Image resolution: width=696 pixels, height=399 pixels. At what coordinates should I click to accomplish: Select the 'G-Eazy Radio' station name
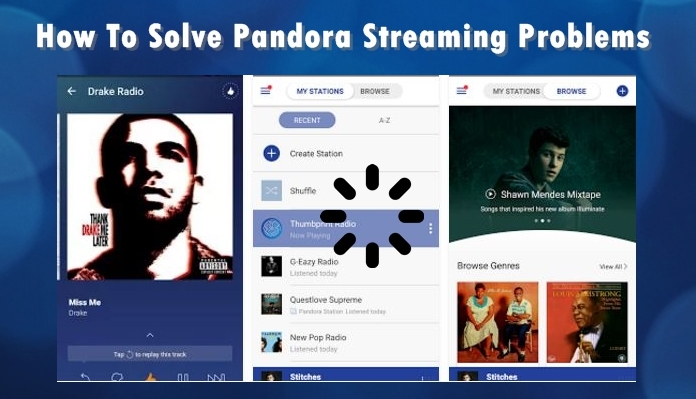314,262
